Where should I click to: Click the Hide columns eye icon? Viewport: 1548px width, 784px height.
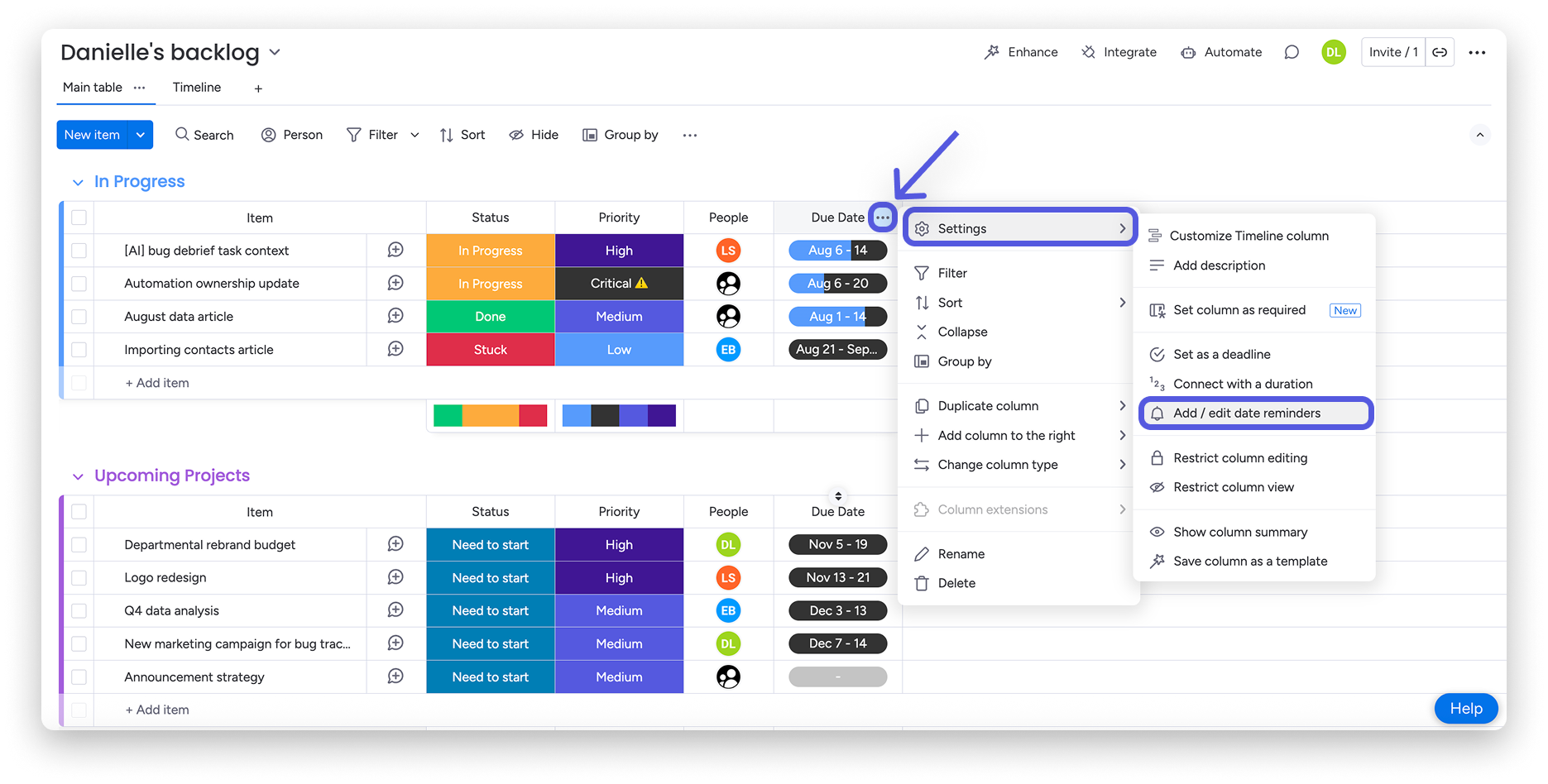[516, 135]
